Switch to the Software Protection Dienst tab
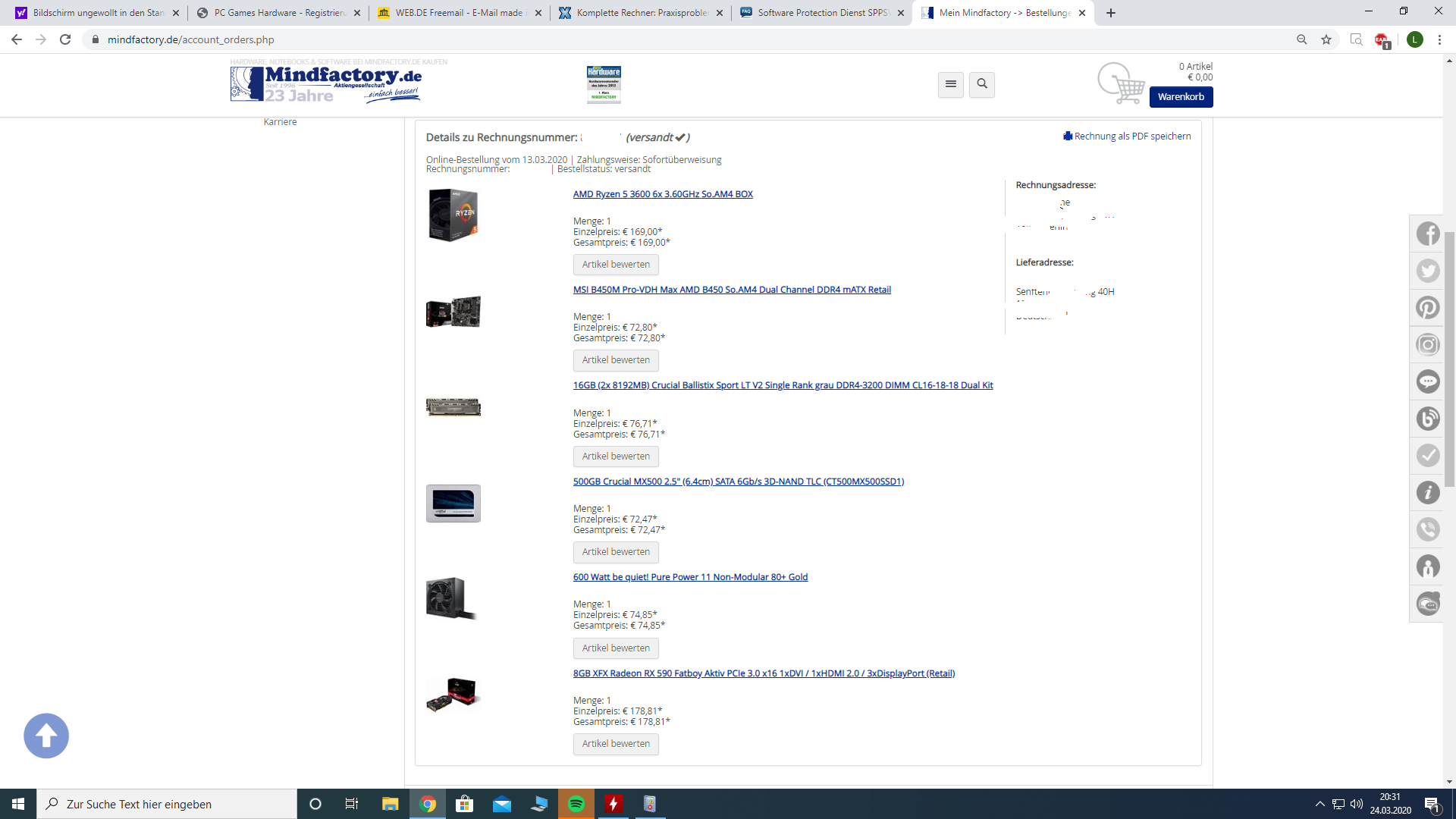Image resolution: width=1456 pixels, height=819 pixels. click(x=821, y=13)
